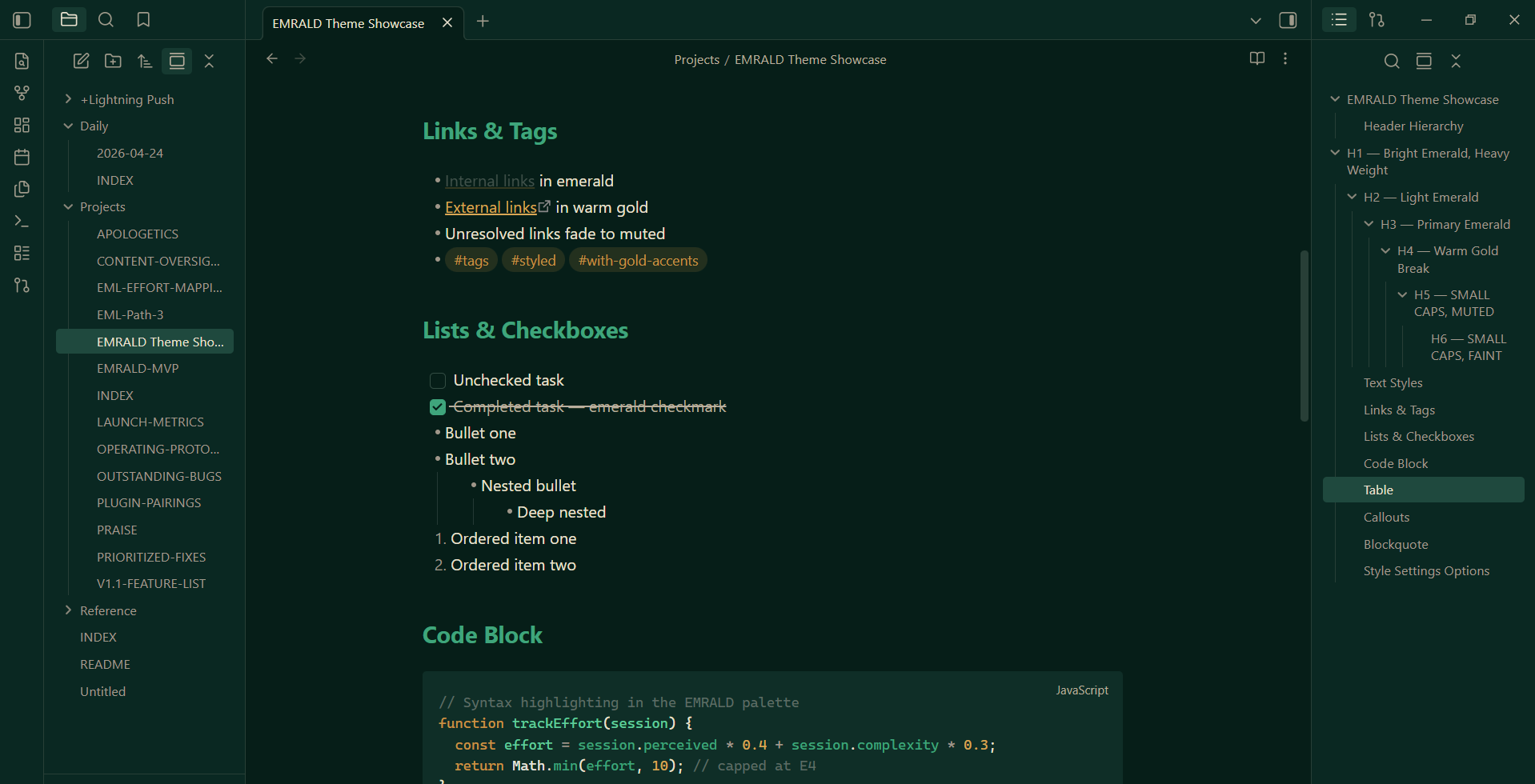Collapse H2 Light Emerald outline heading
The height and width of the screenshot is (784, 1535).
[1352, 197]
